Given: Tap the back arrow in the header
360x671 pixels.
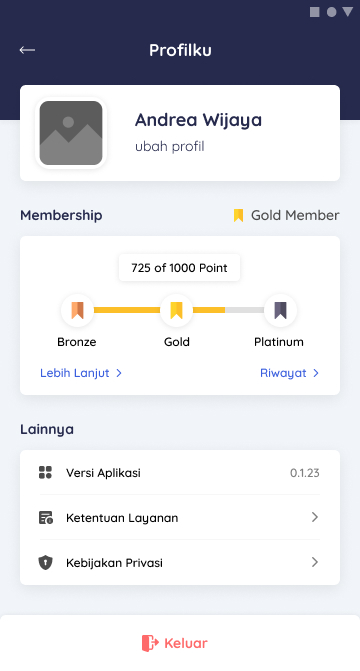Looking at the screenshot, I should tap(27, 50).
